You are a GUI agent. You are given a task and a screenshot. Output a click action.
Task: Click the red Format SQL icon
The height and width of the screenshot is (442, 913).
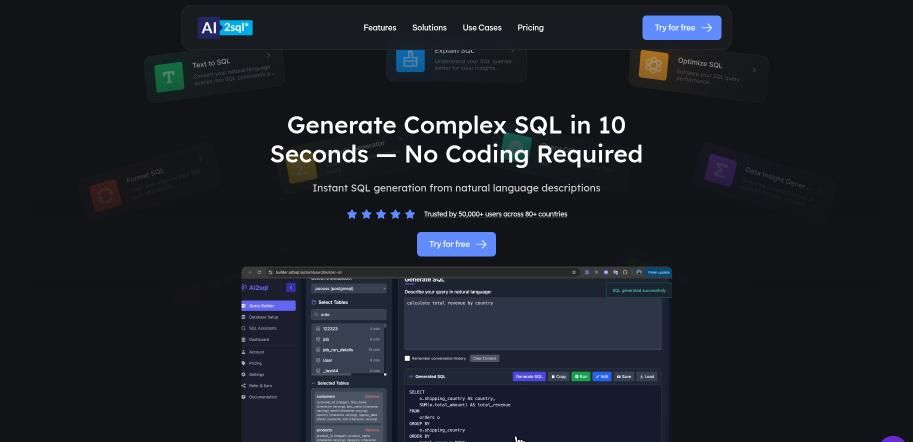105,196
